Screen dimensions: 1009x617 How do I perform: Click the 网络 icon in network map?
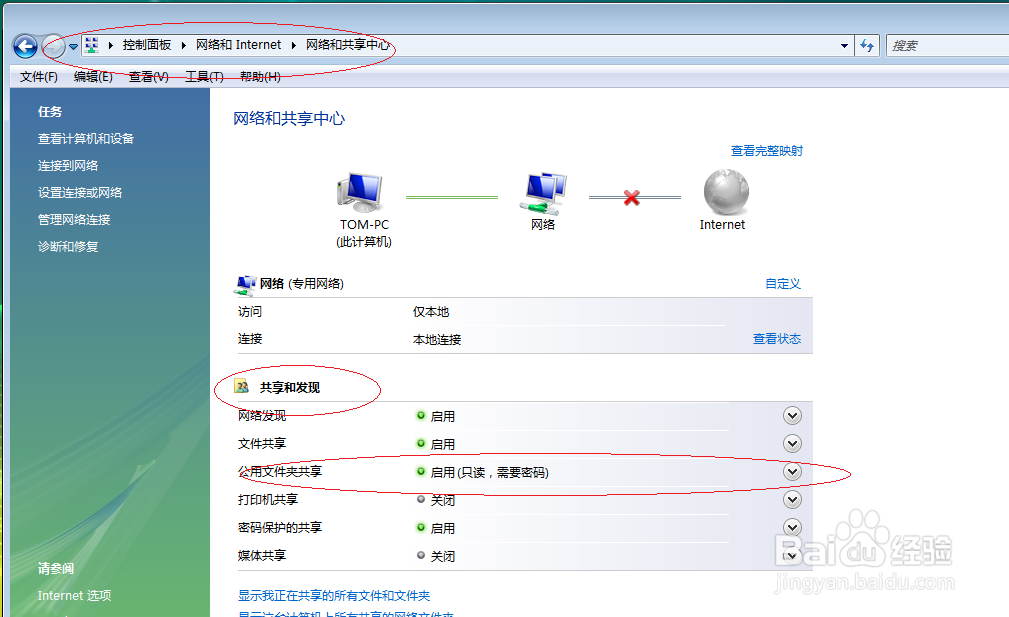[x=543, y=192]
